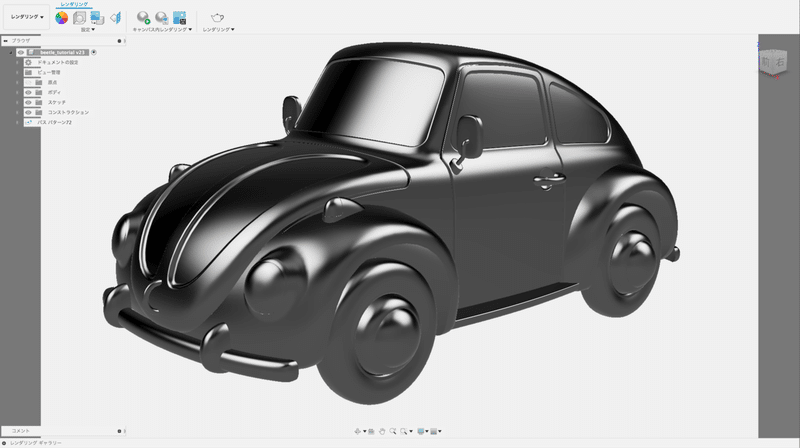Collapse the ブラウザ panel with minus icon
800x448 pixels.
[x=5, y=40]
